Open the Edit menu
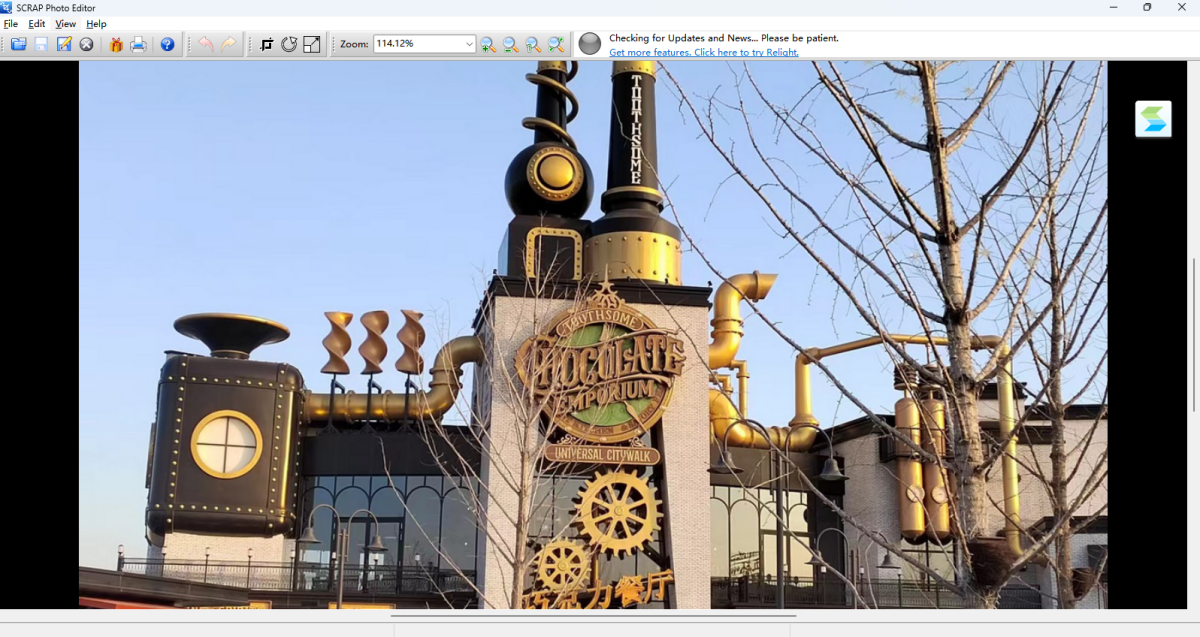The height and width of the screenshot is (637, 1200). [37, 24]
